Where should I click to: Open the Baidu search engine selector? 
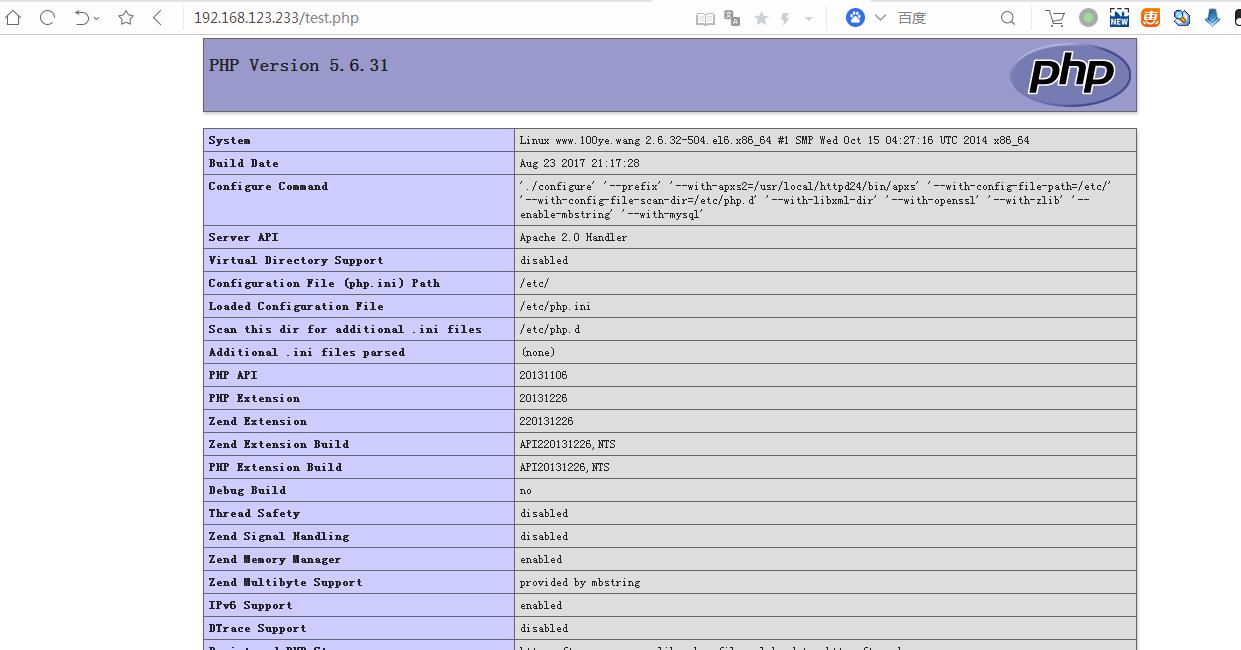pos(865,18)
